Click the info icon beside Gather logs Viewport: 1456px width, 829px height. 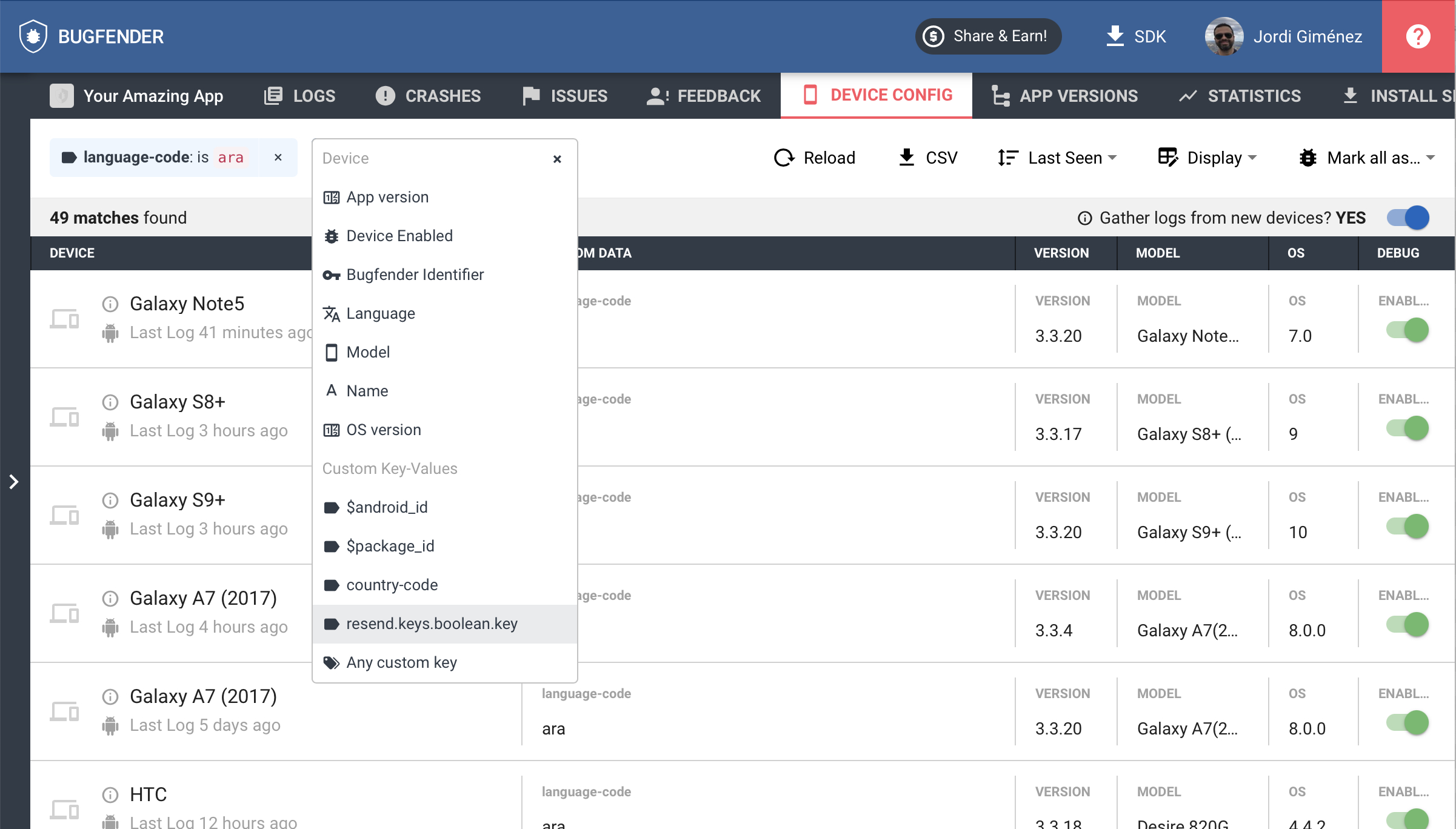[1084, 218]
